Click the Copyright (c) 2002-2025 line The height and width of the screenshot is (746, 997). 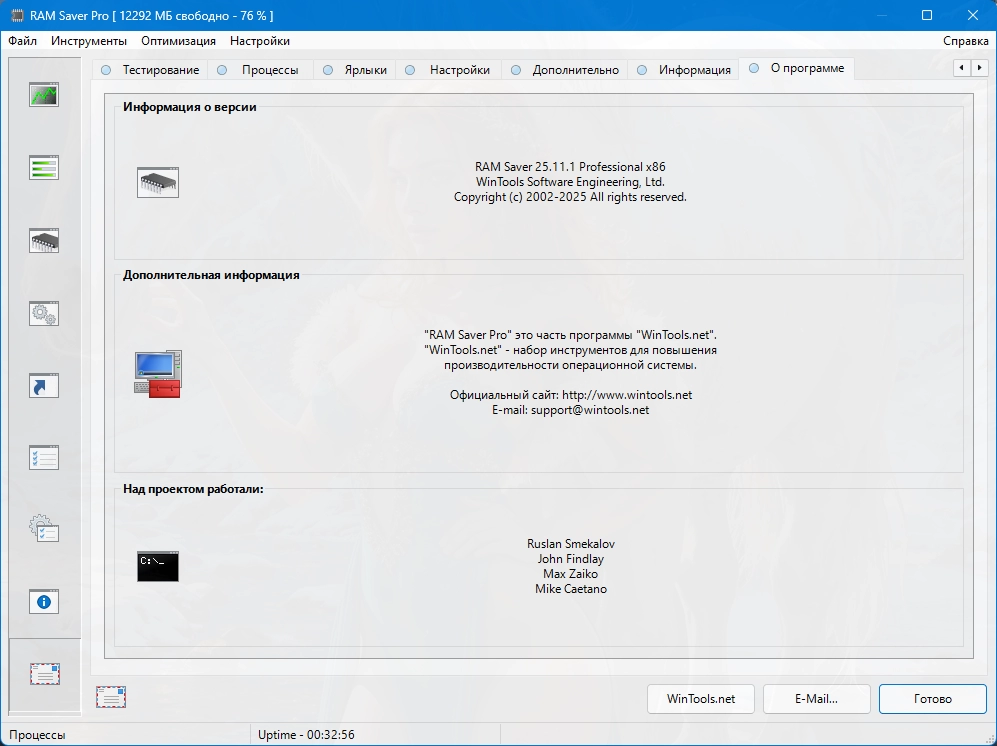point(570,197)
